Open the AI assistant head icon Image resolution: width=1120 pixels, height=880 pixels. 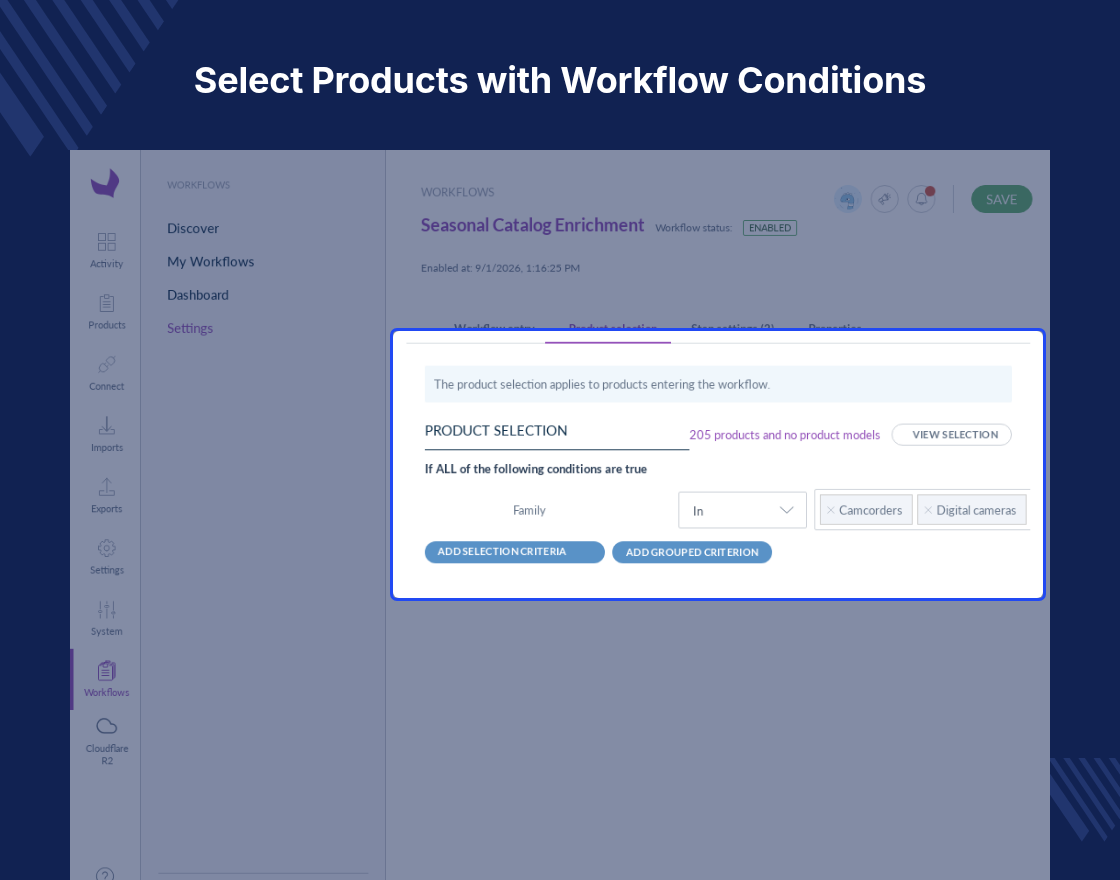(x=848, y=199)
